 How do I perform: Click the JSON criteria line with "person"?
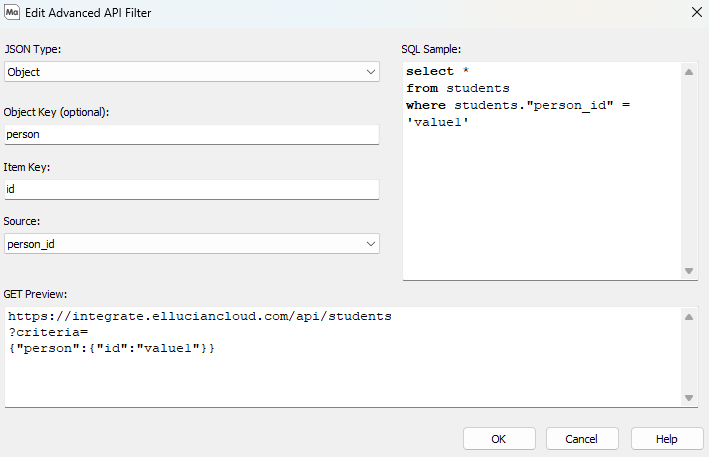[111, 347]
